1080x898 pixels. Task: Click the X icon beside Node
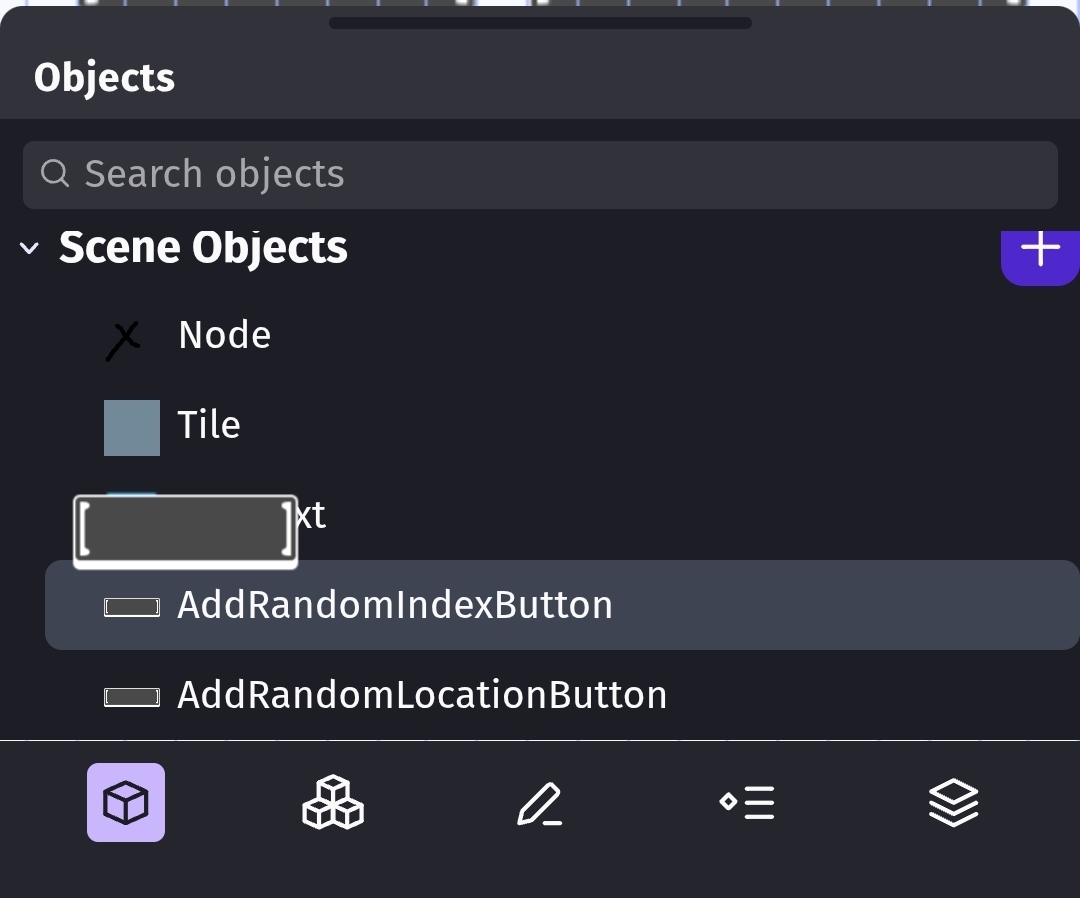click(x=123, y=340)
